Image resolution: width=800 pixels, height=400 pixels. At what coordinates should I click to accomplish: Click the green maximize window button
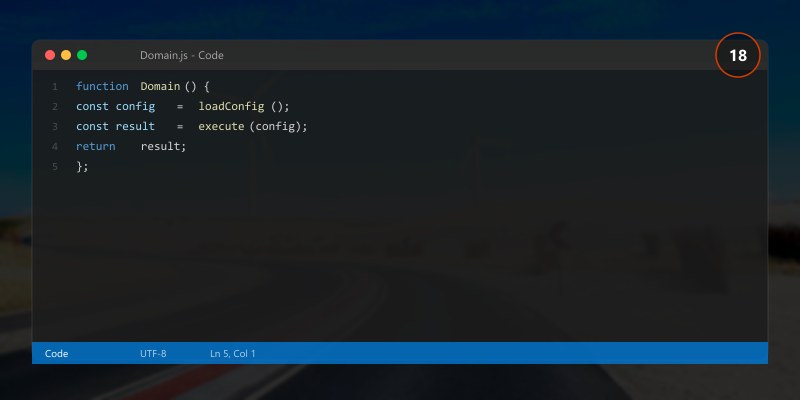click(82, 55)
